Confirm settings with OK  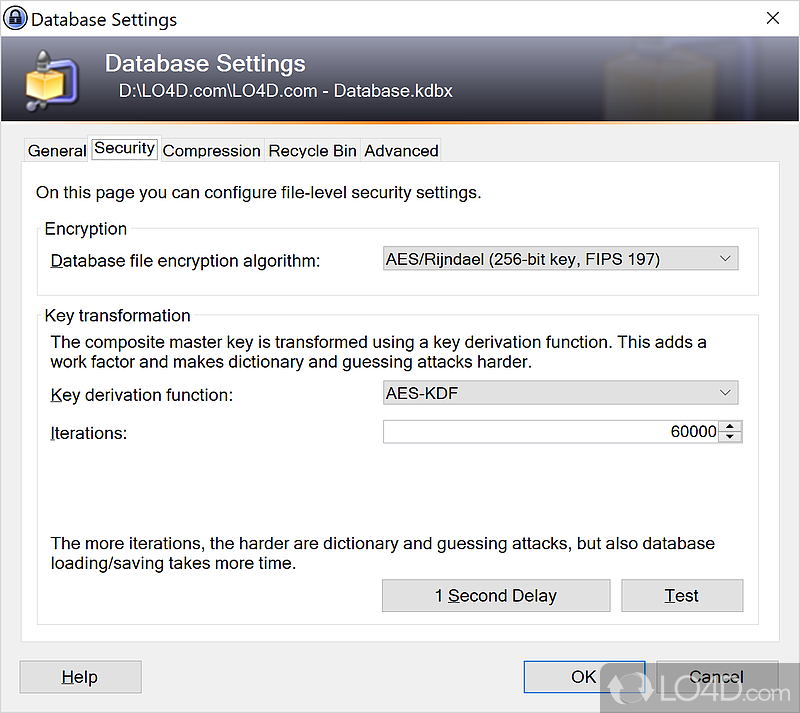pyautogui.click(x=584, y=677)
